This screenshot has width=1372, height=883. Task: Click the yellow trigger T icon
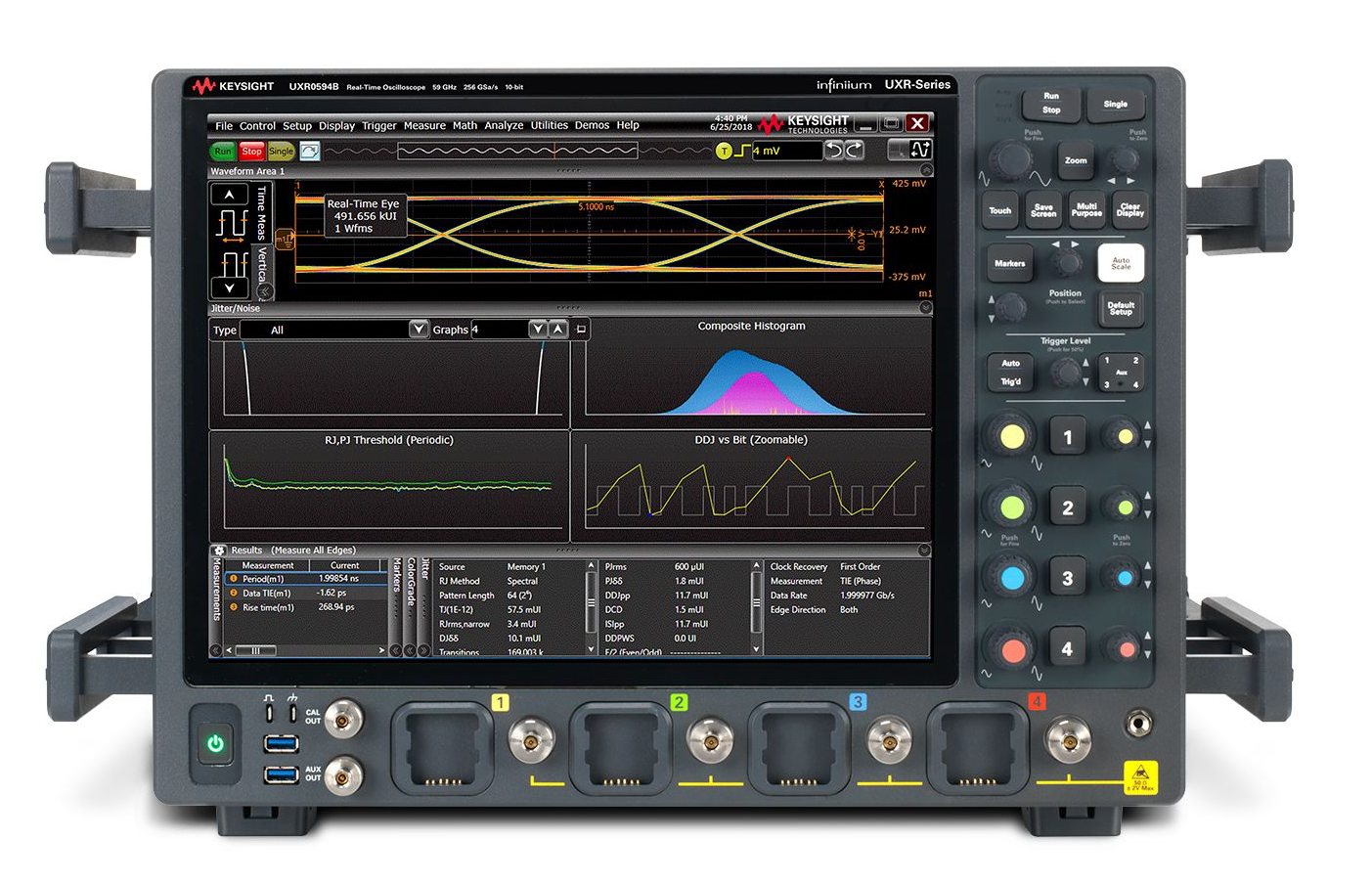click(724, 151)
